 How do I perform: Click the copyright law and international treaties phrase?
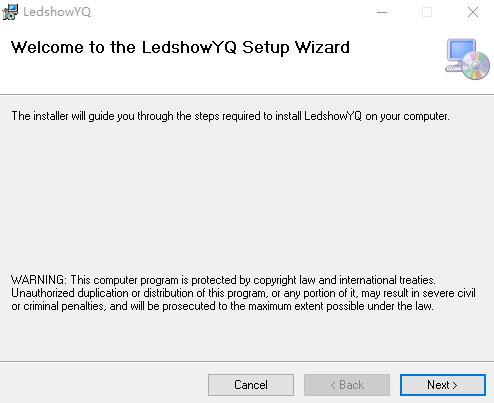click(344, 280)
